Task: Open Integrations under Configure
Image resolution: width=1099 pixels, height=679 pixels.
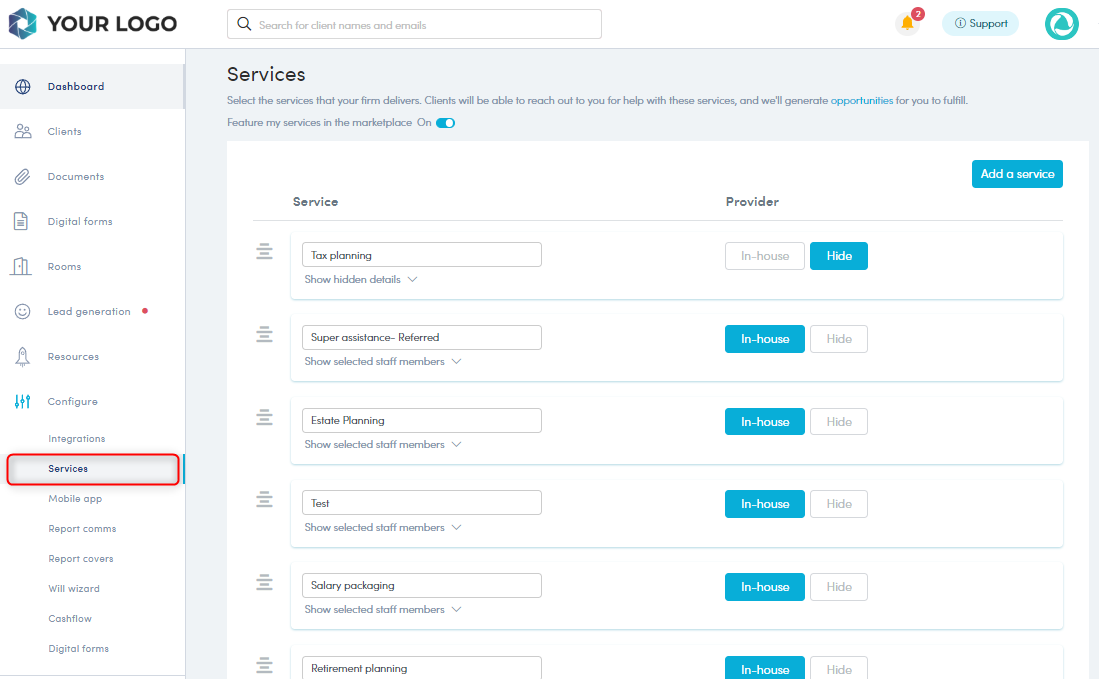Action: [76, 439]
